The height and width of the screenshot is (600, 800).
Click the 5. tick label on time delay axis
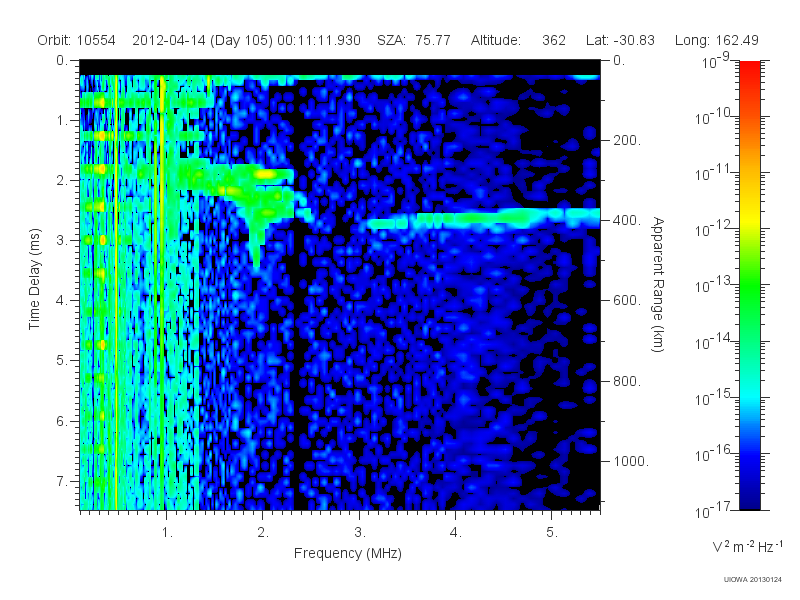pyautogui.click(x=62, y=360)
